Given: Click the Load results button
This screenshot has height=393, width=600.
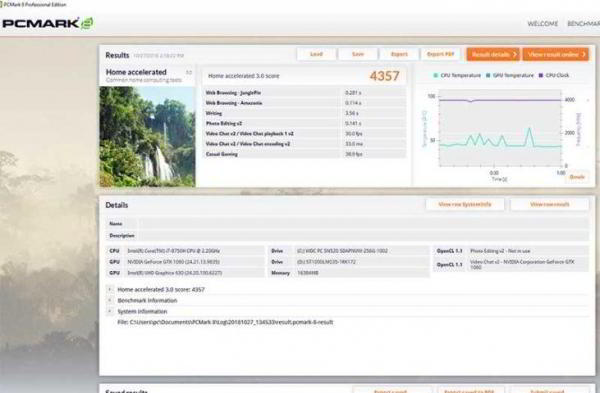Looking at the screenshot, I should (316, 54).
